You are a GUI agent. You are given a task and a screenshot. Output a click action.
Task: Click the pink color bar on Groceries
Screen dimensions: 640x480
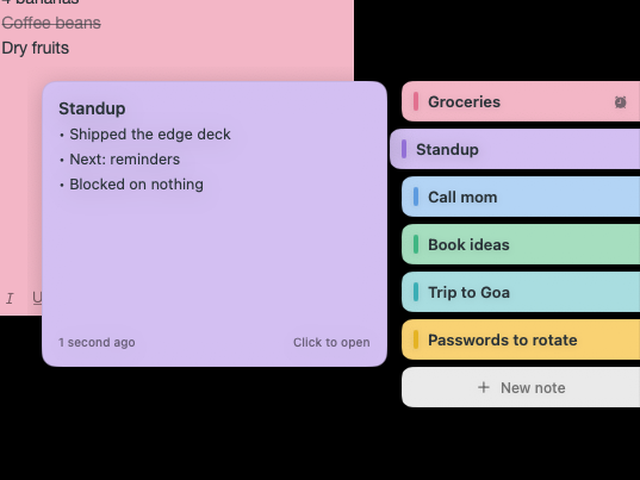click(416, 102)
